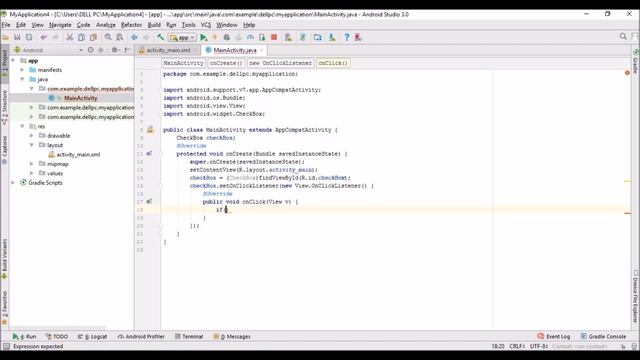Click the Save All floppy icon
The image size is (640, 360).
[17, 38]
